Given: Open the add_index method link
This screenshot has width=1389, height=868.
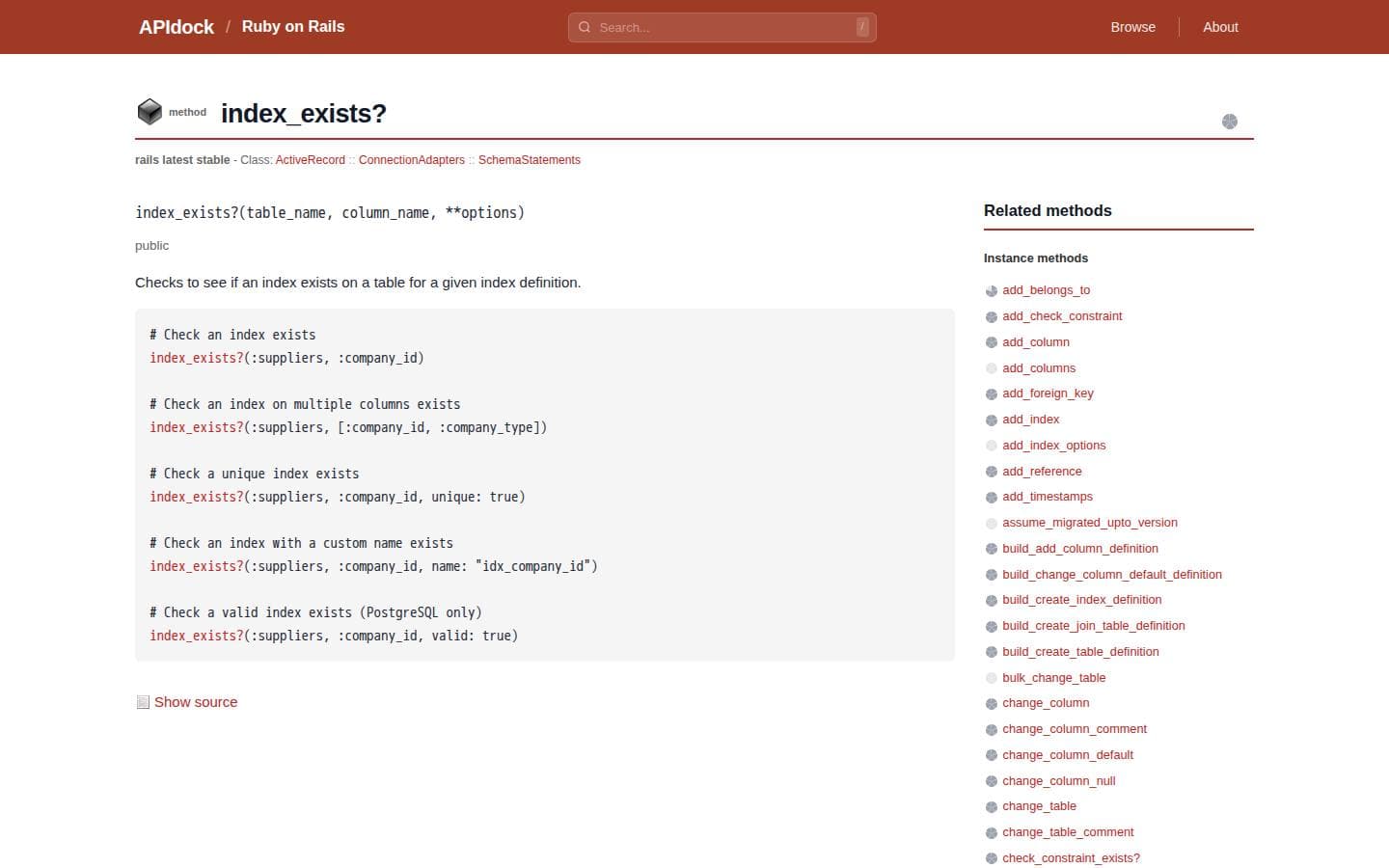Looking at the screenshot, I should tap(1030, 420).
